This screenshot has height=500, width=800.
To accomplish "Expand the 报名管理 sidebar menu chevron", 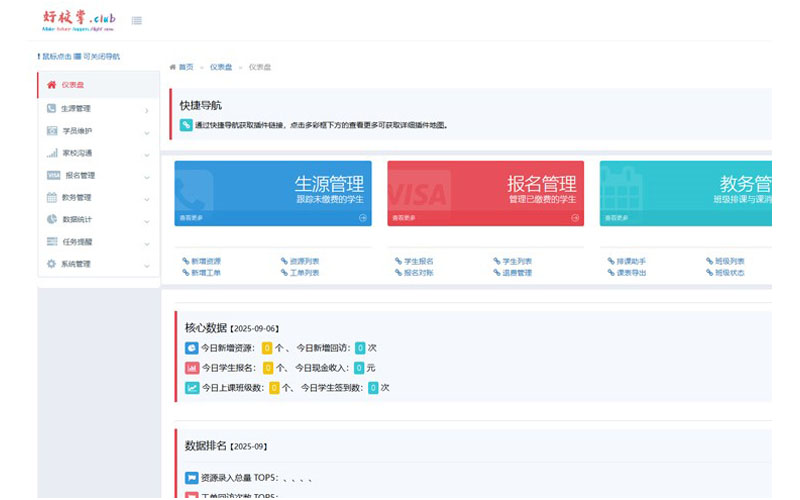I will coord(147,177).
